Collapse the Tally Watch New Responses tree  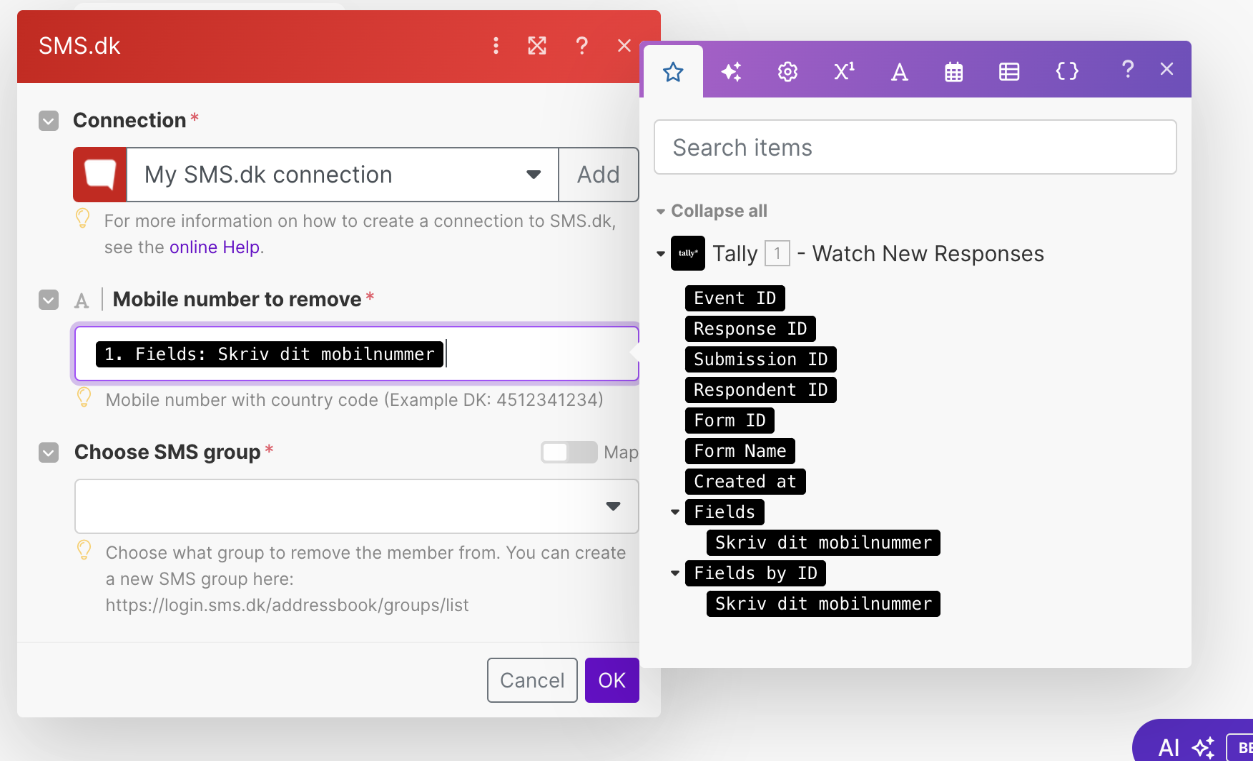pos(660,254)
